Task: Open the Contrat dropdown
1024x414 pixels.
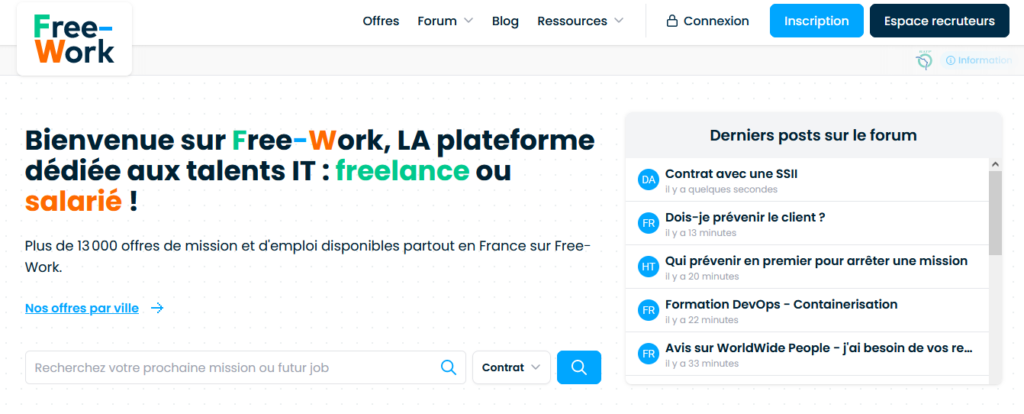Action: [x=511, y=368]
